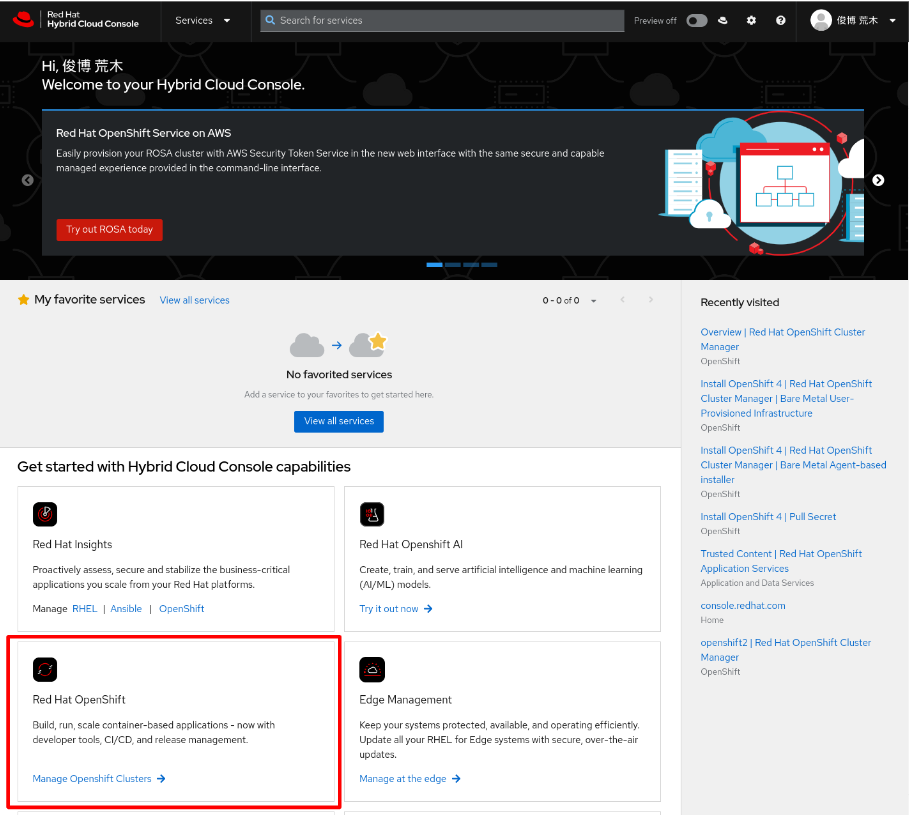Image resolution: width=909 pixels, height=815 pixels.
Task: Expand the user account menu for 俊博 荒木
Action: 854,20
